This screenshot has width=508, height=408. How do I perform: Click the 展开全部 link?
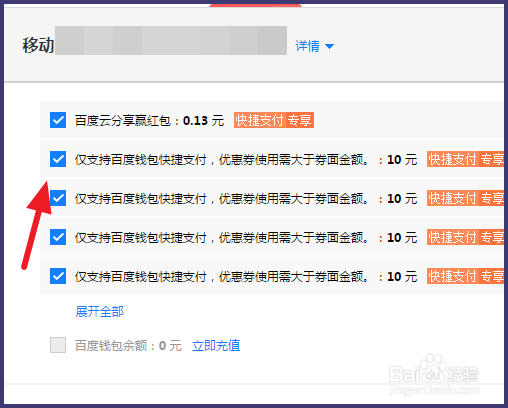tap(100, 312)
